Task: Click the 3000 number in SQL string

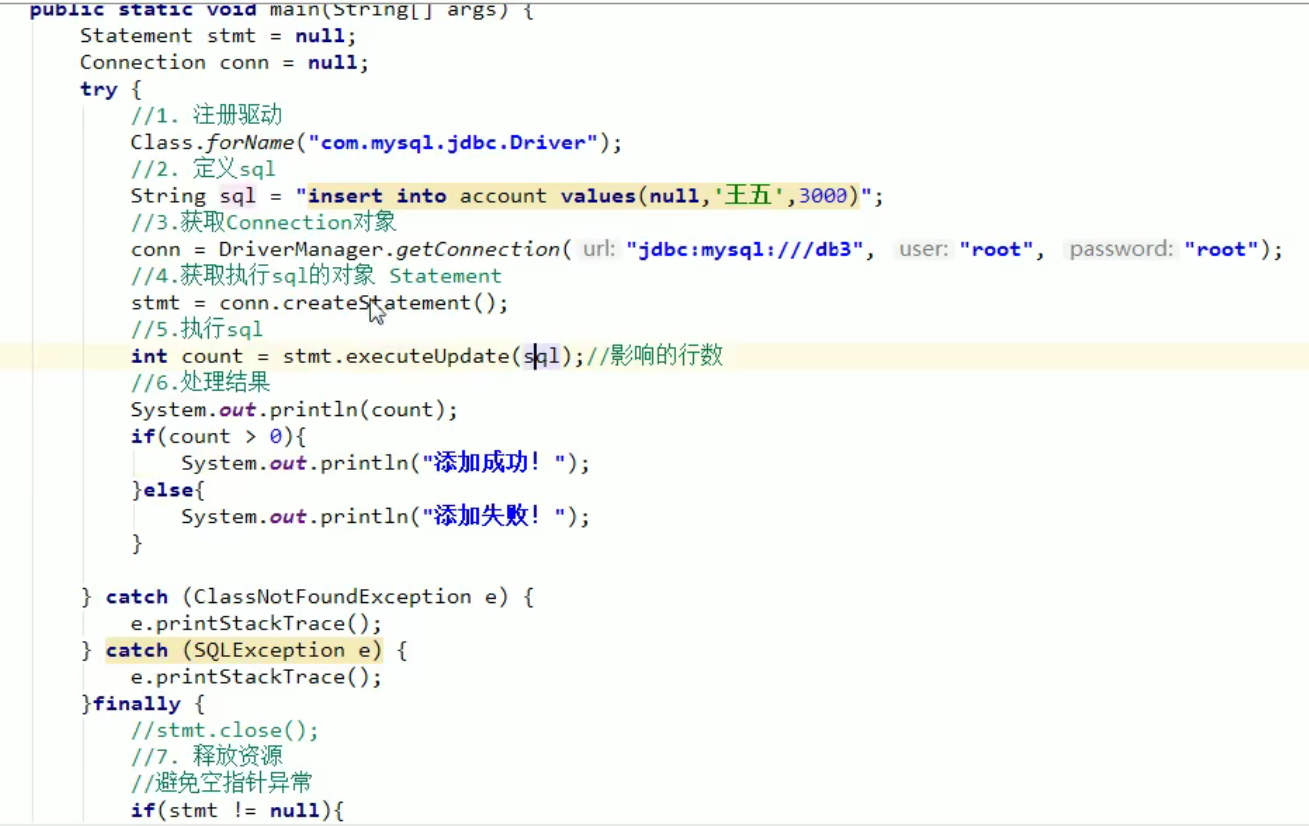Action: (823, 196)
